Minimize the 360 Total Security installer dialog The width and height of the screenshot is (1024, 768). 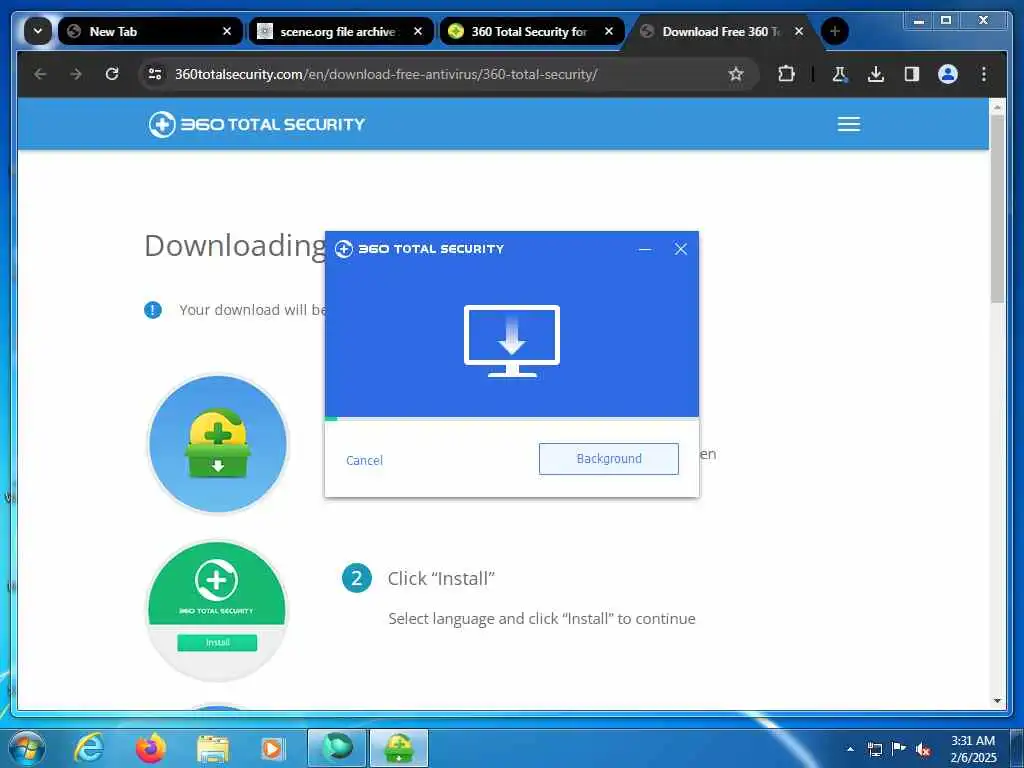645,249
